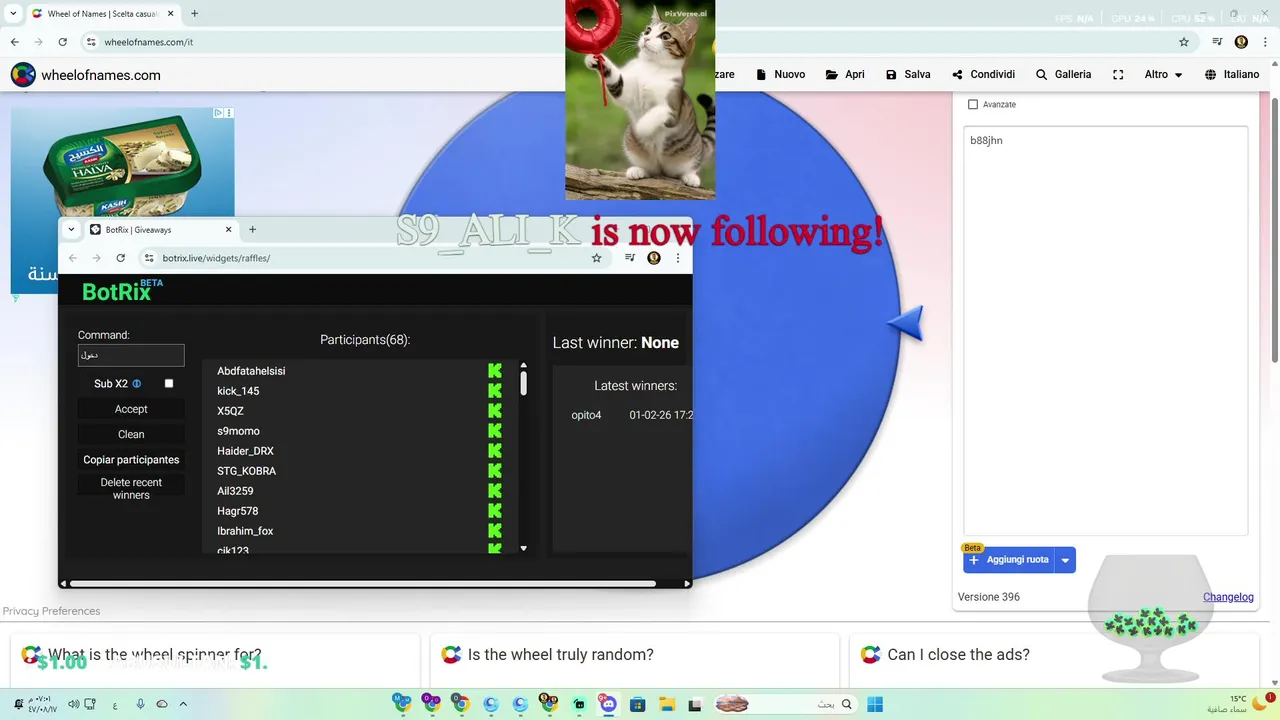This screenshot has width=1280, height=720.
Task: Expand 'Can I close the ads?' question
Action: coord(1055,655)
